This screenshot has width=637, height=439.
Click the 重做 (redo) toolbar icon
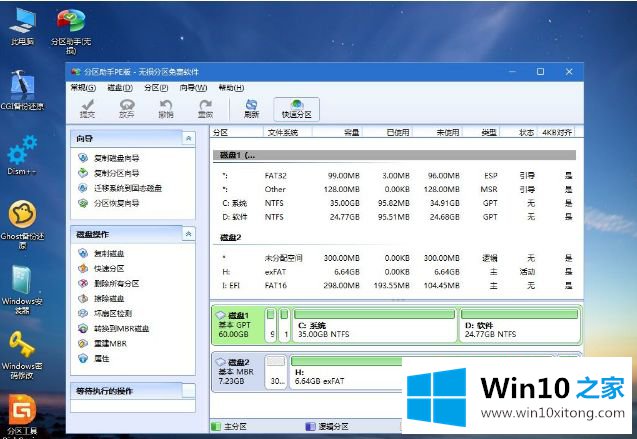(205, 109)
